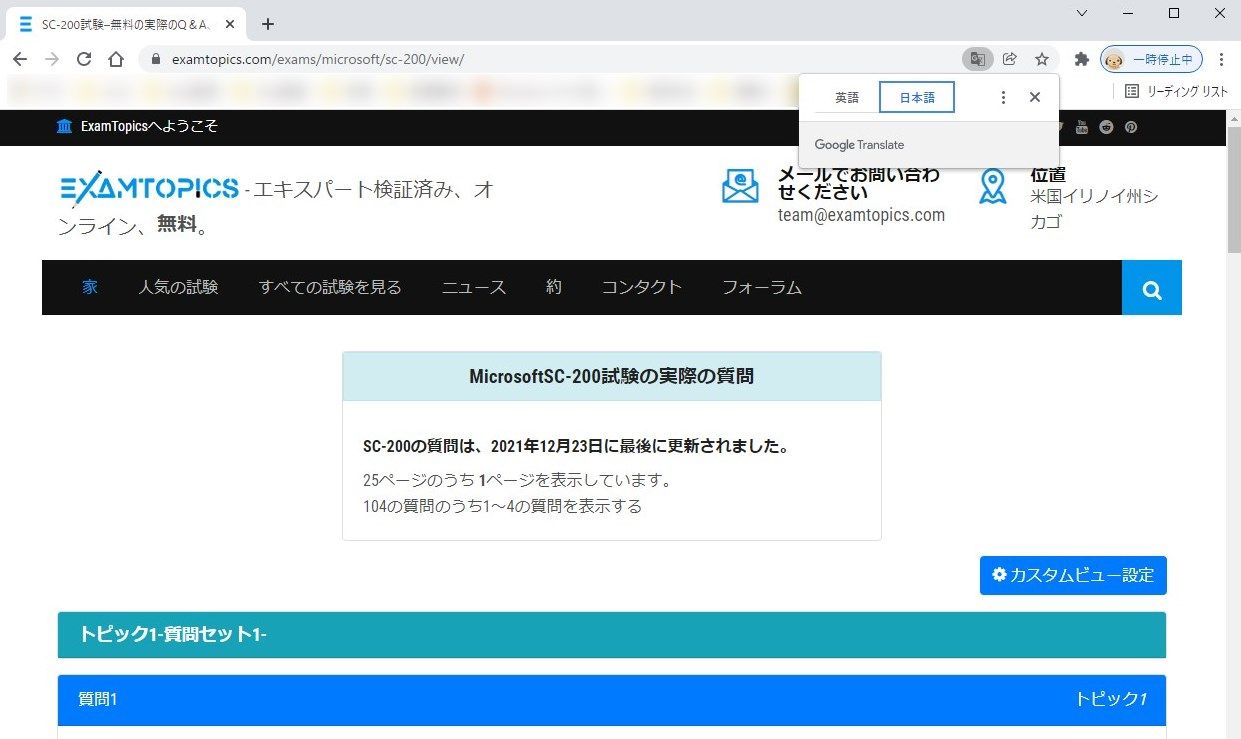1241x739 pixels.
Task: Open Chrome's three-dot browser menu
Action: pos(1222,59)
